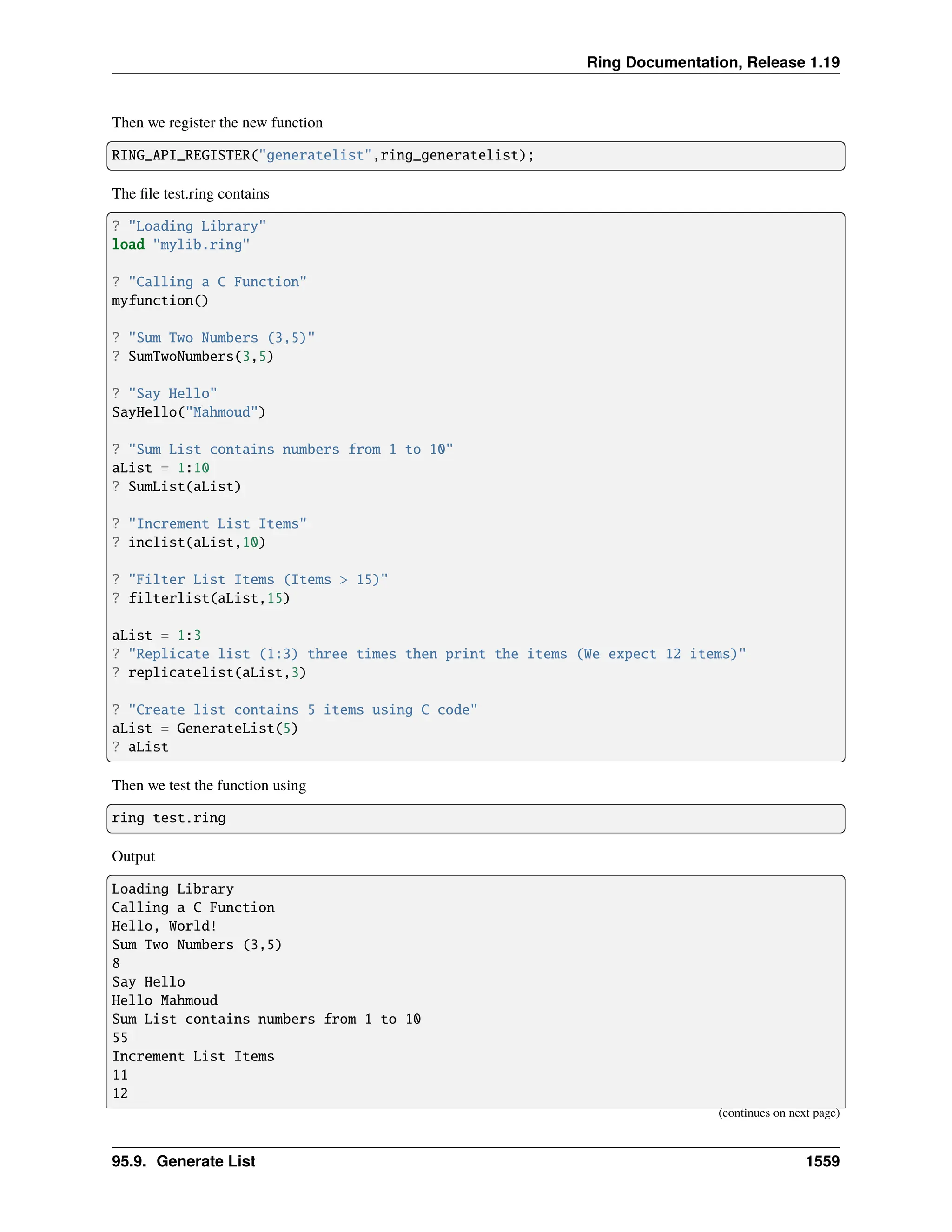Click the code line load "mylib.ring"
This screenshot has width=952, height=1232.
tap(180, 245)
